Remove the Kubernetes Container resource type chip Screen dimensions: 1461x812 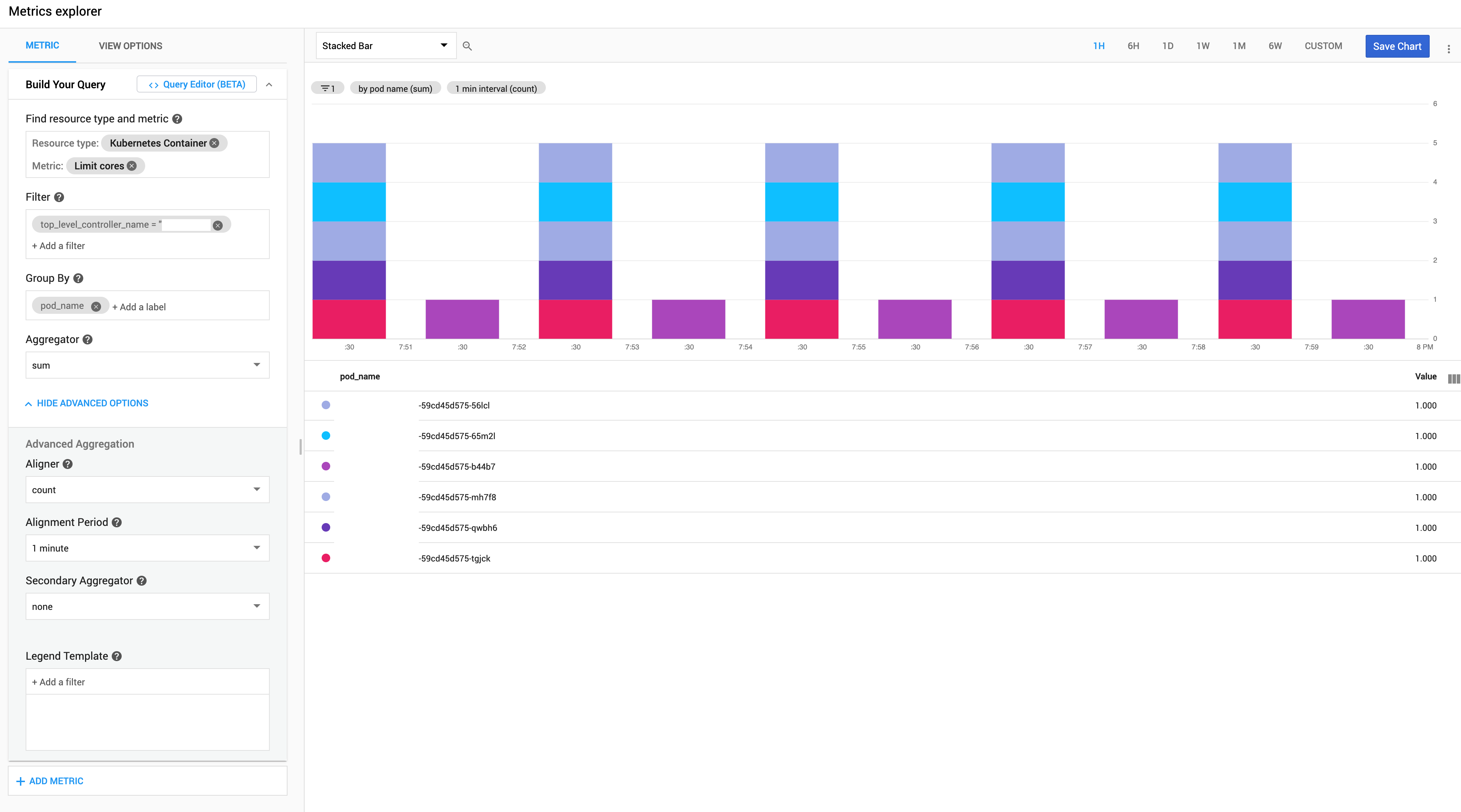(215, 143)
